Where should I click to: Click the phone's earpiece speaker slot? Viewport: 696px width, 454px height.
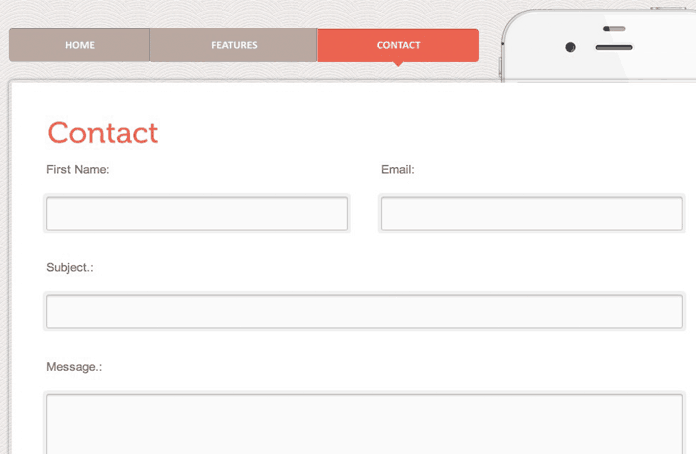tap(614, 47)
